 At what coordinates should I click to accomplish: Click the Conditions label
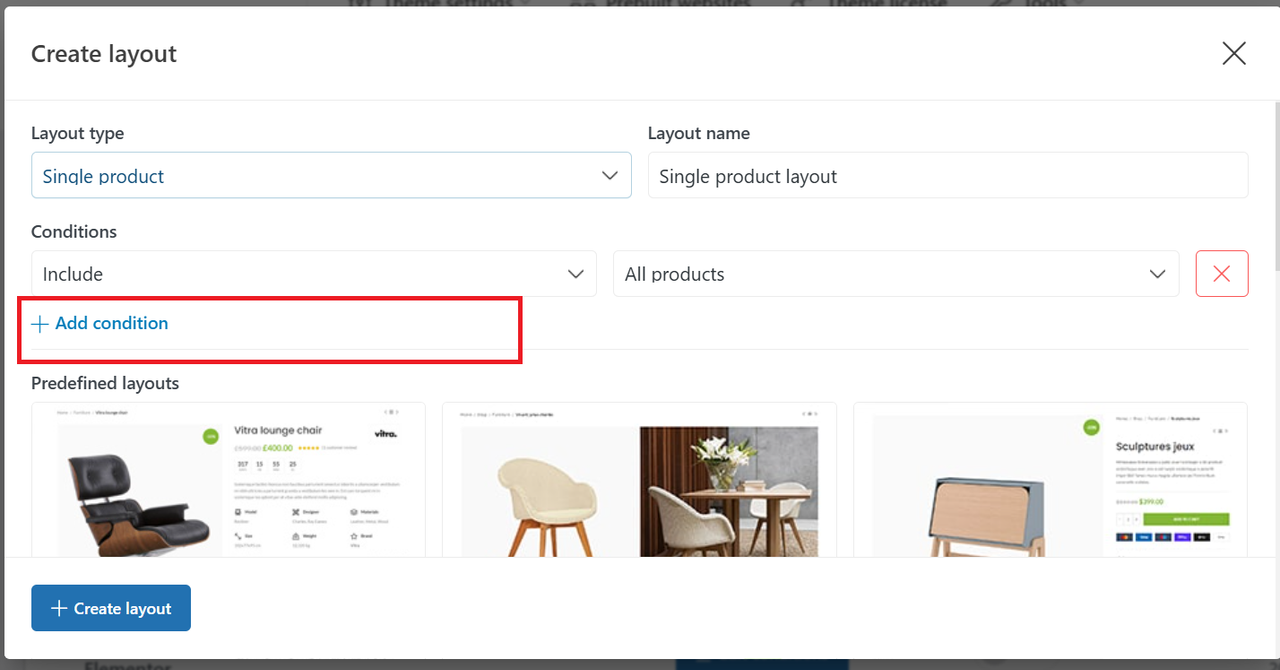coord(74,231)
